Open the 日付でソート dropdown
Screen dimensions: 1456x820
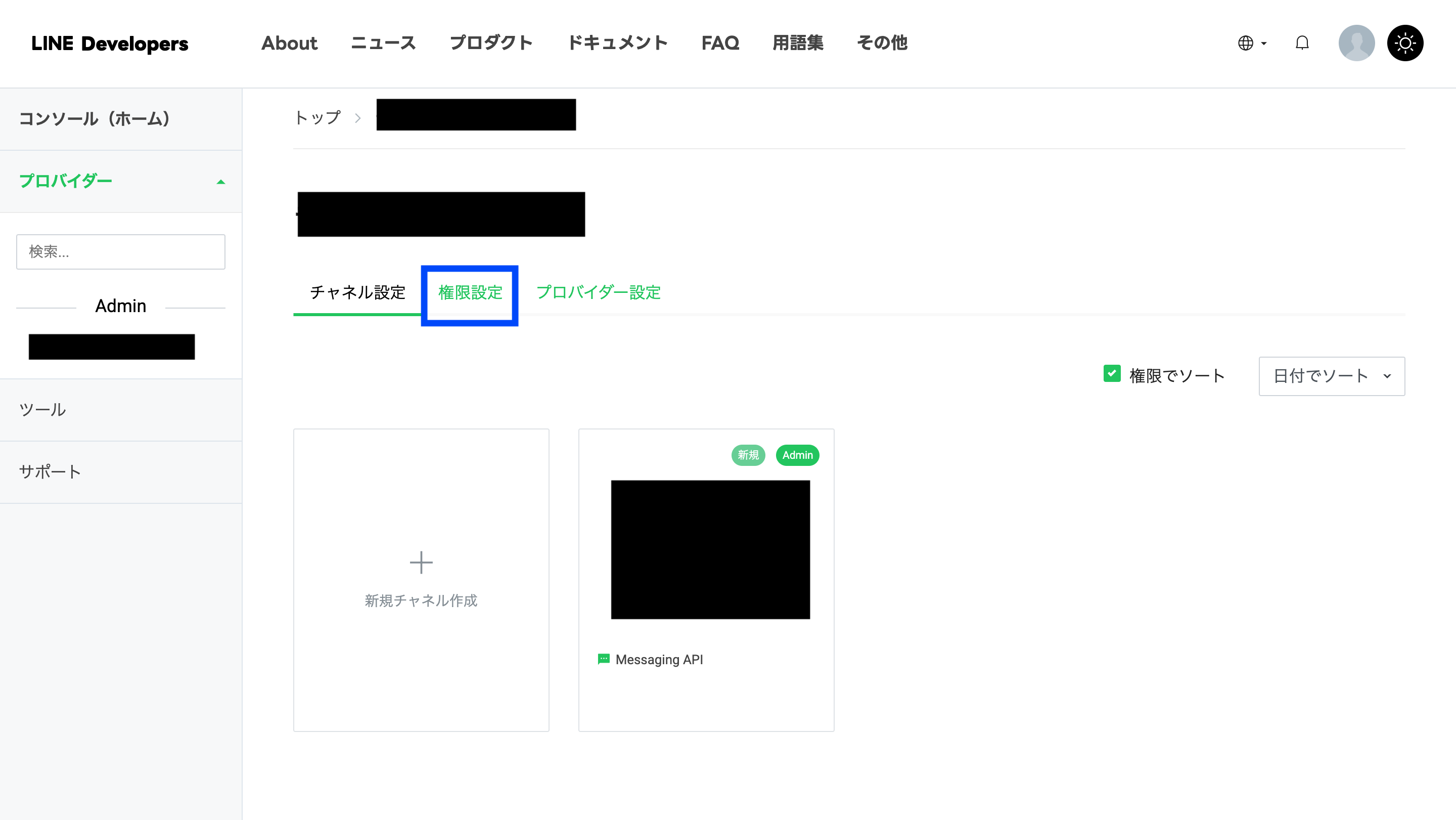coord(1331,375)
